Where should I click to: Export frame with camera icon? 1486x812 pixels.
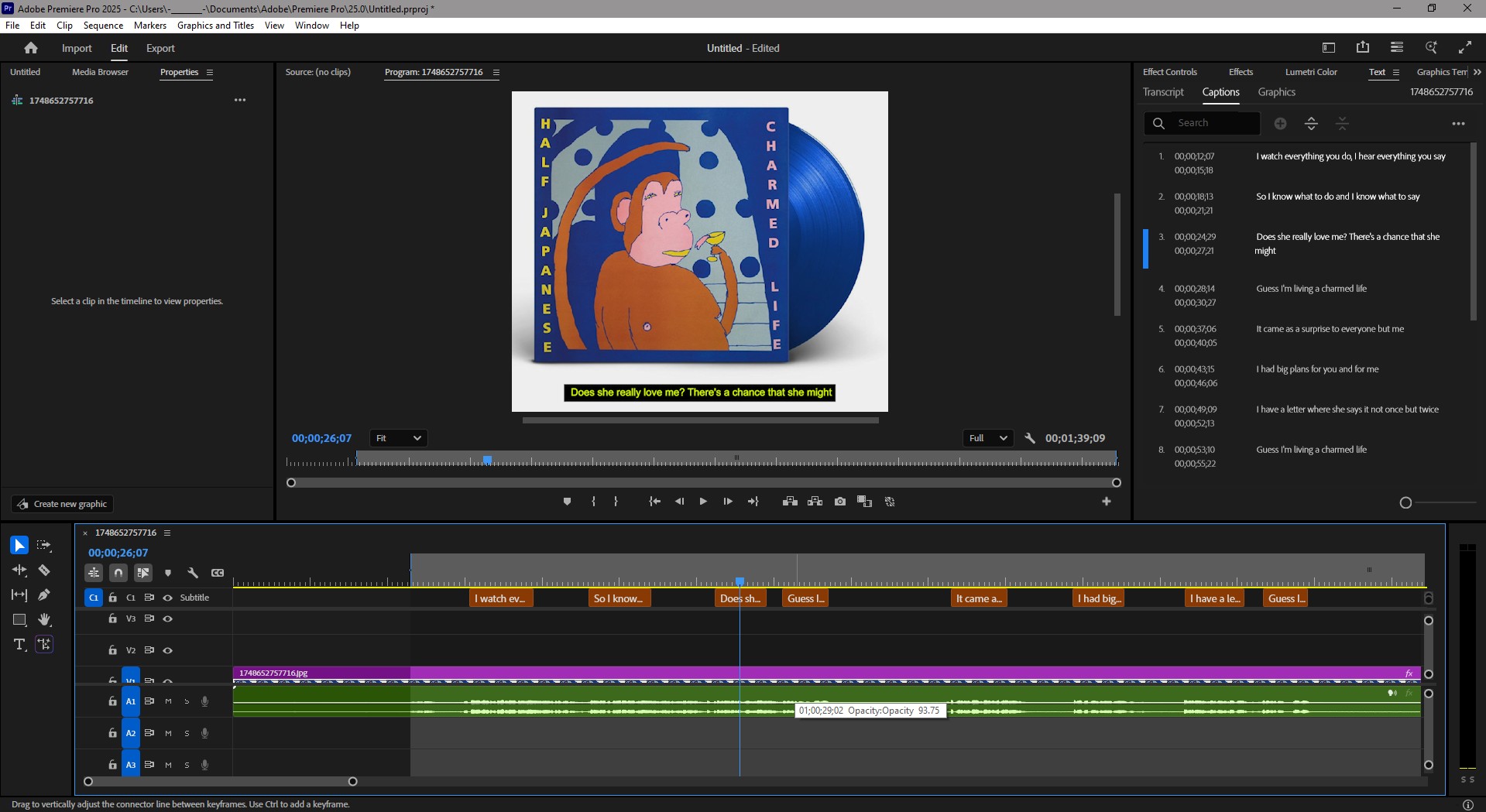(x=840, y=502)
